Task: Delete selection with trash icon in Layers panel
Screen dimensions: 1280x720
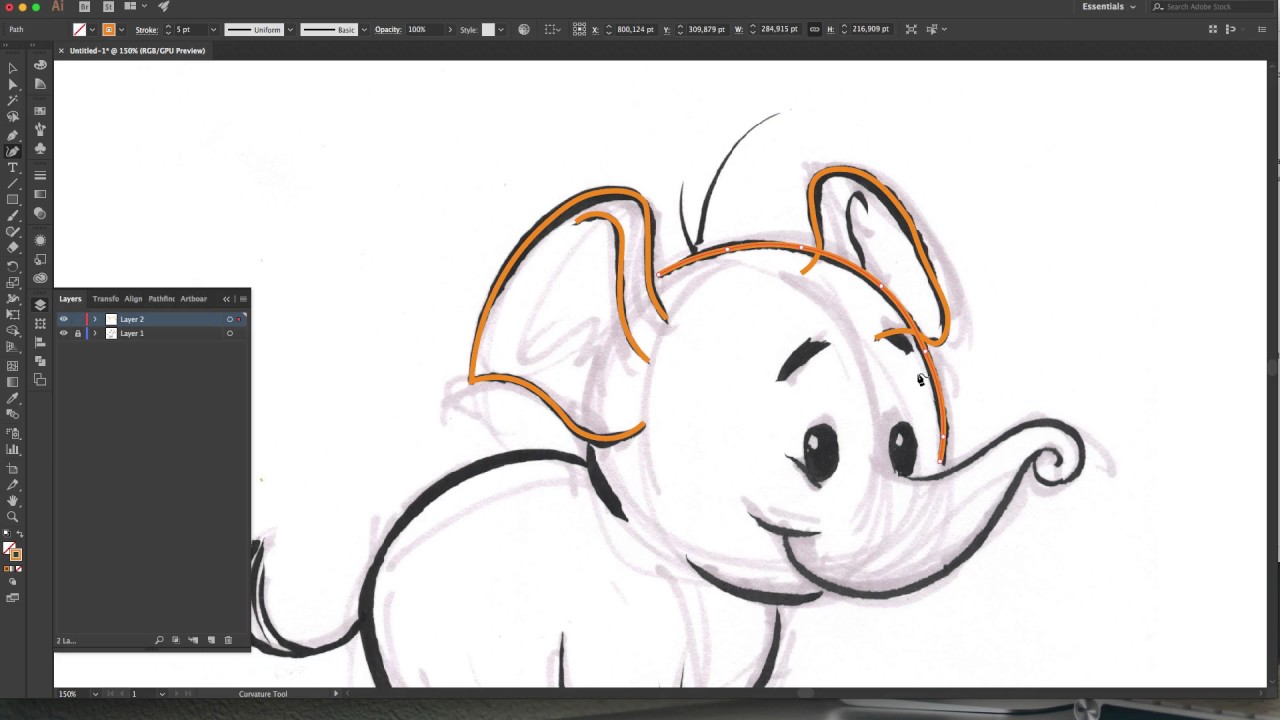Action: [228, 640]
